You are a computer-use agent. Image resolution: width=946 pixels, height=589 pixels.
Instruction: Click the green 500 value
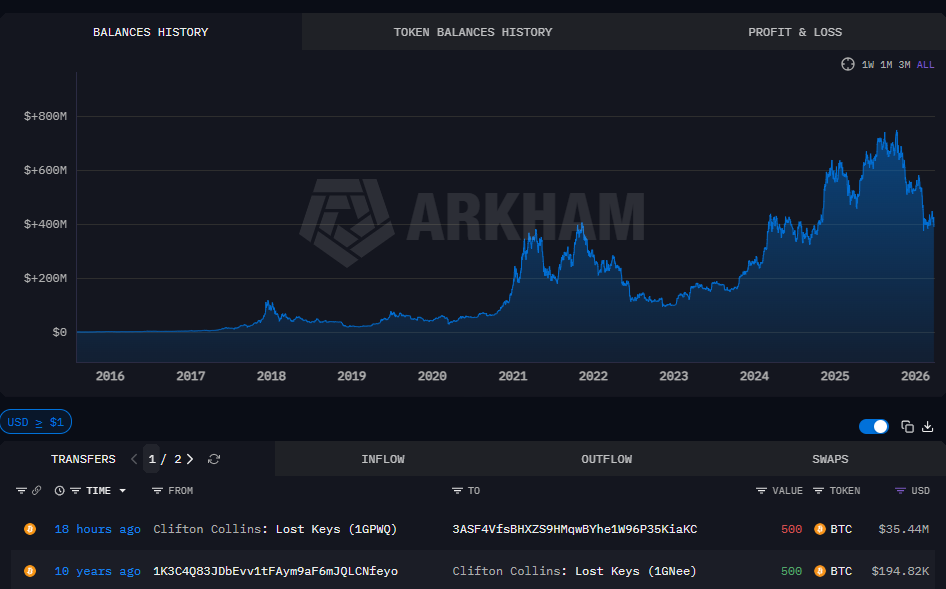(x=792, y=571)
